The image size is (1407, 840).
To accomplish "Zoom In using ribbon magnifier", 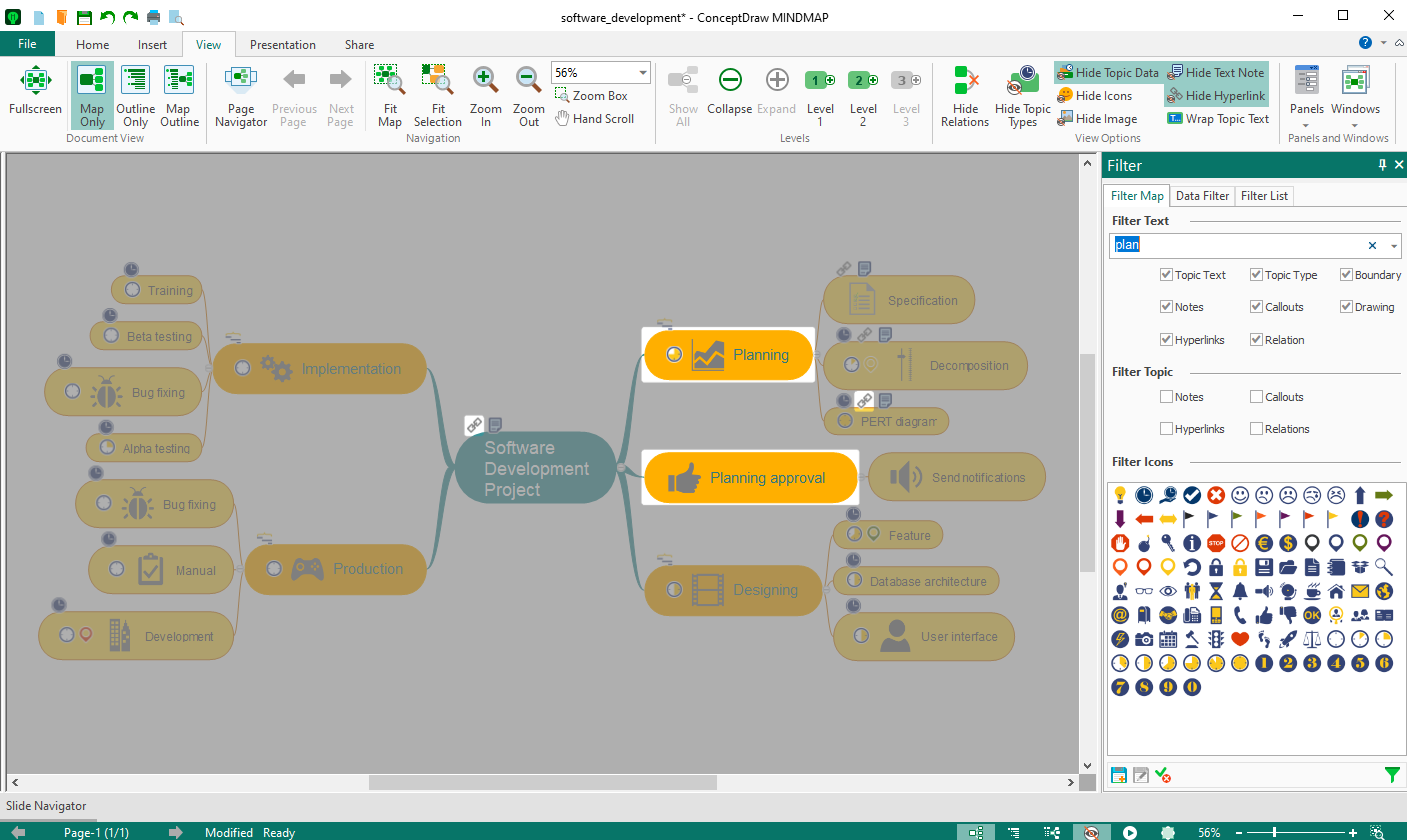I will 486,96.
